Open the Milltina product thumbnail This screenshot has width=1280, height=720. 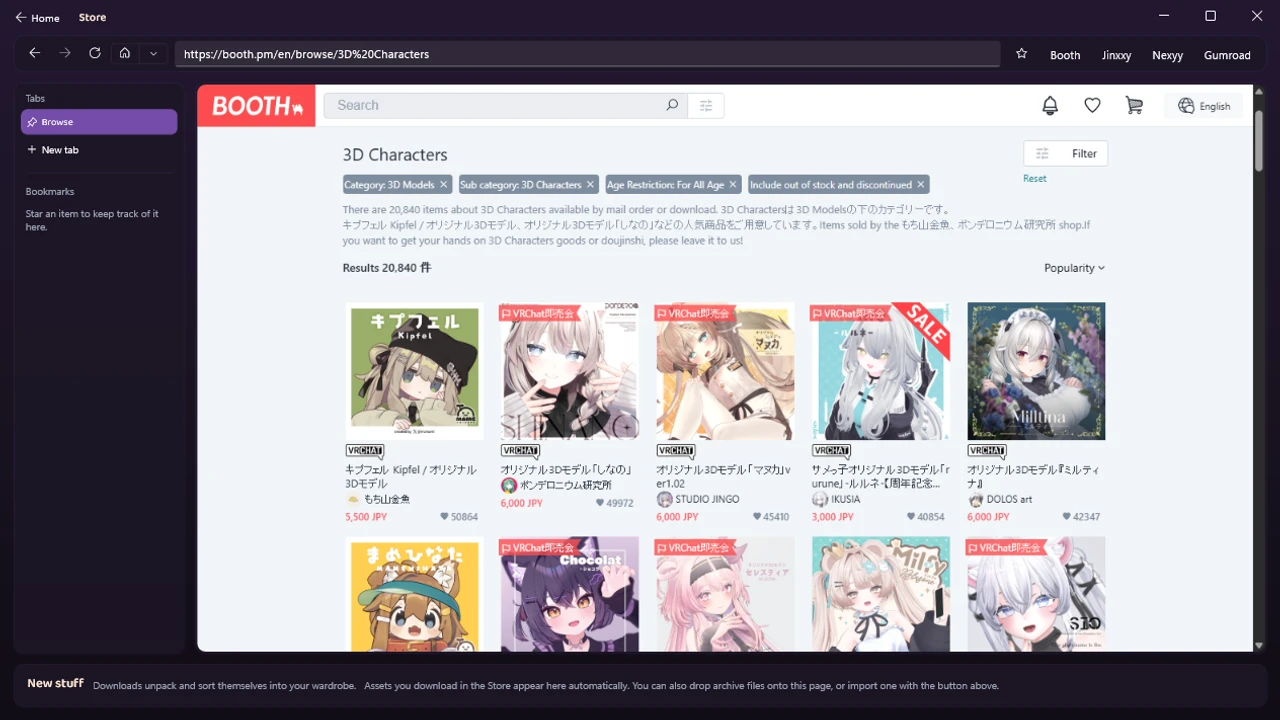click(x=1036, y=371)
